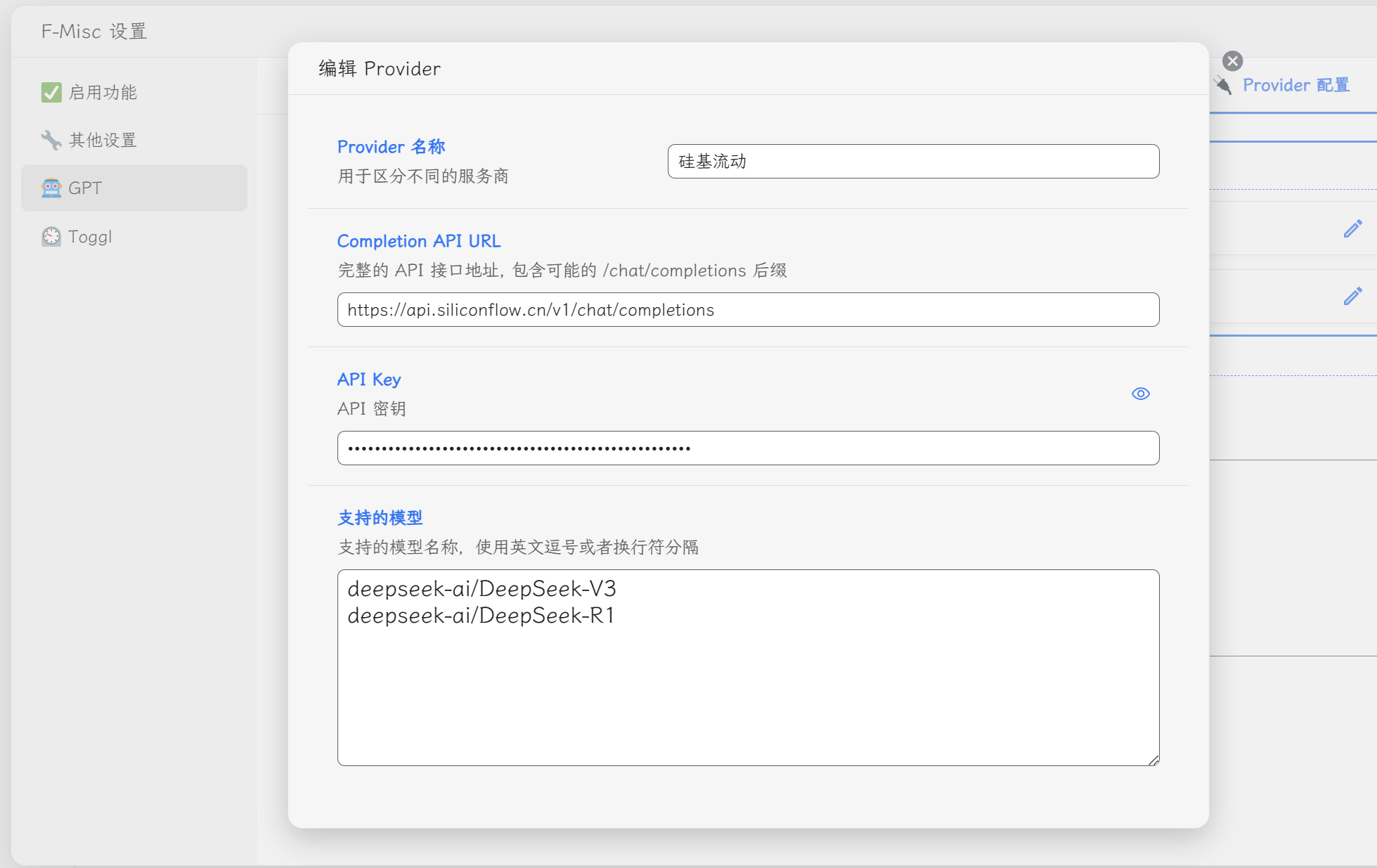Click the Provider 名称 input field
The height and width of the screenshot is (868, 1377).
912,162
